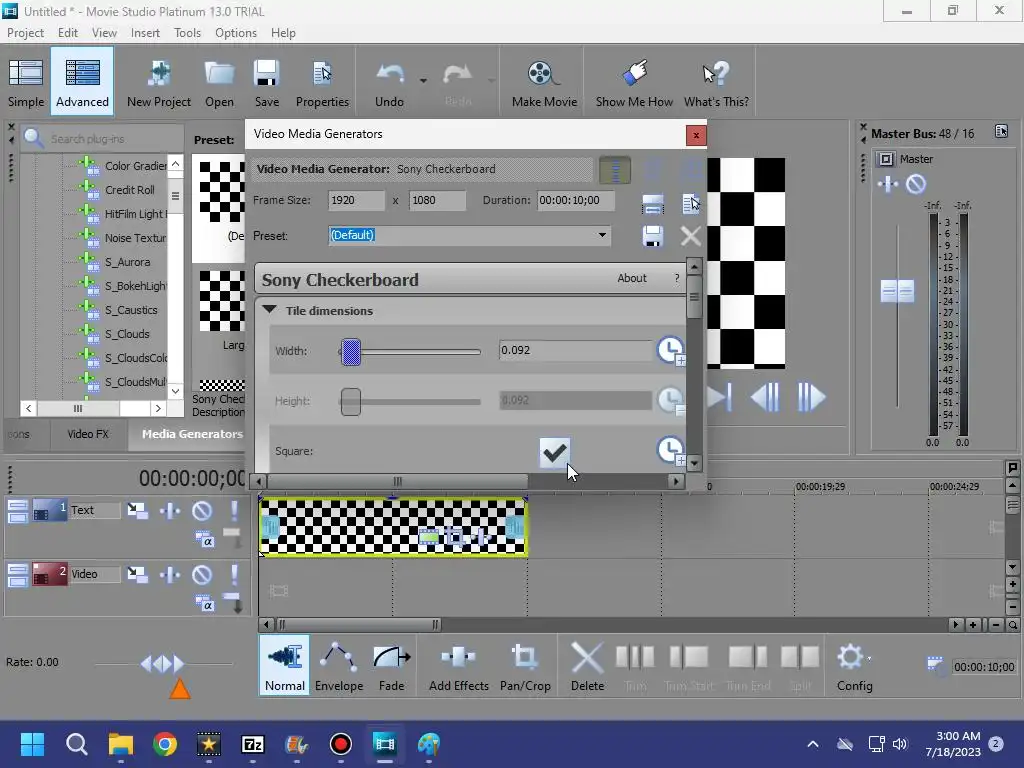Switch to Video FX tab
Screen dimensions: 1024x768
point(88,434)
